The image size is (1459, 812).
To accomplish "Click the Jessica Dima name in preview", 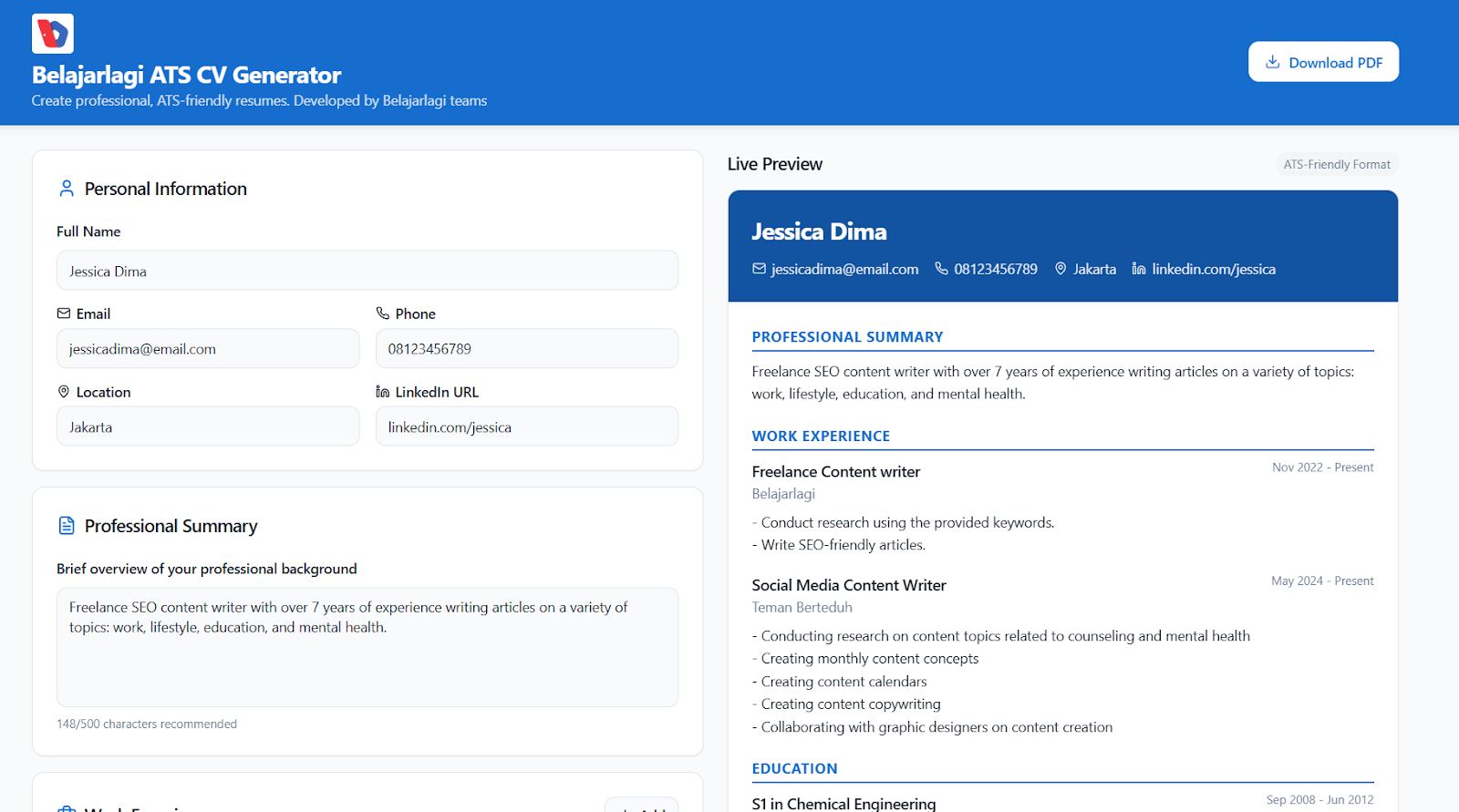I will coord(819,231).
